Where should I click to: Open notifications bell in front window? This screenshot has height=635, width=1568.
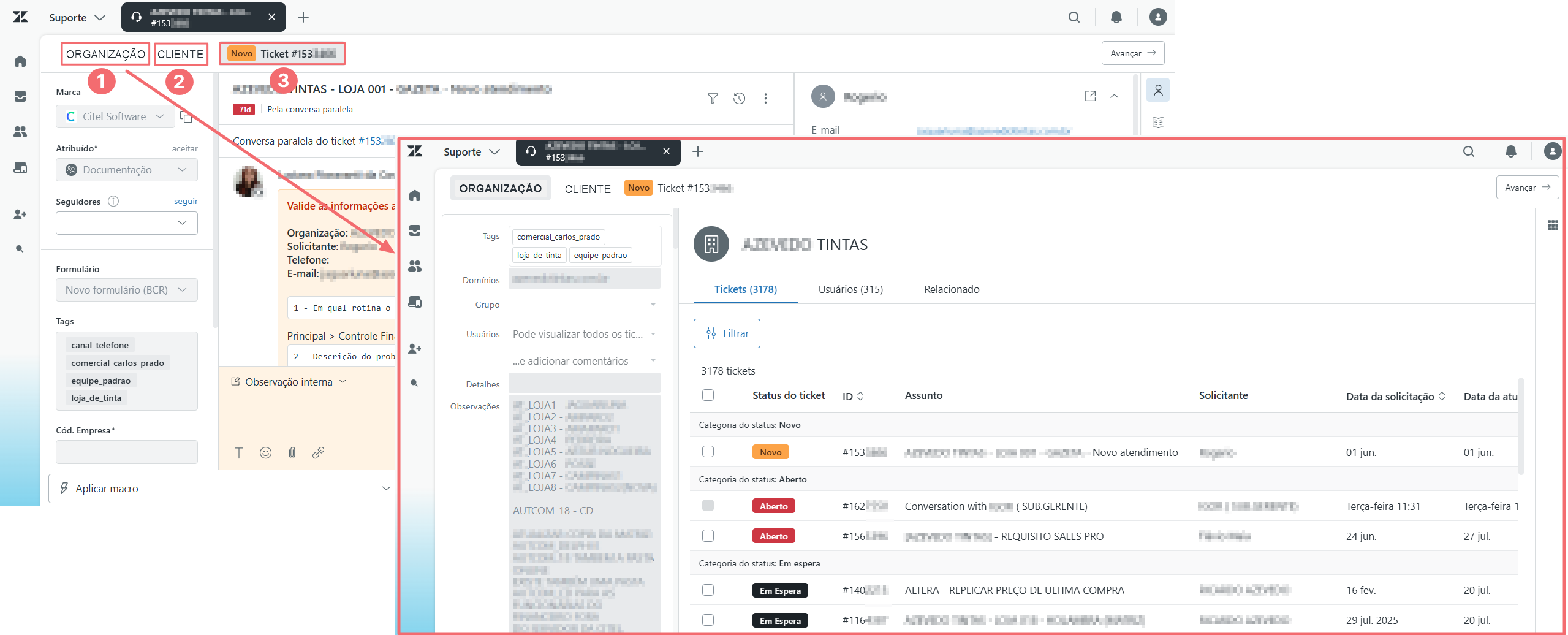1511,151
